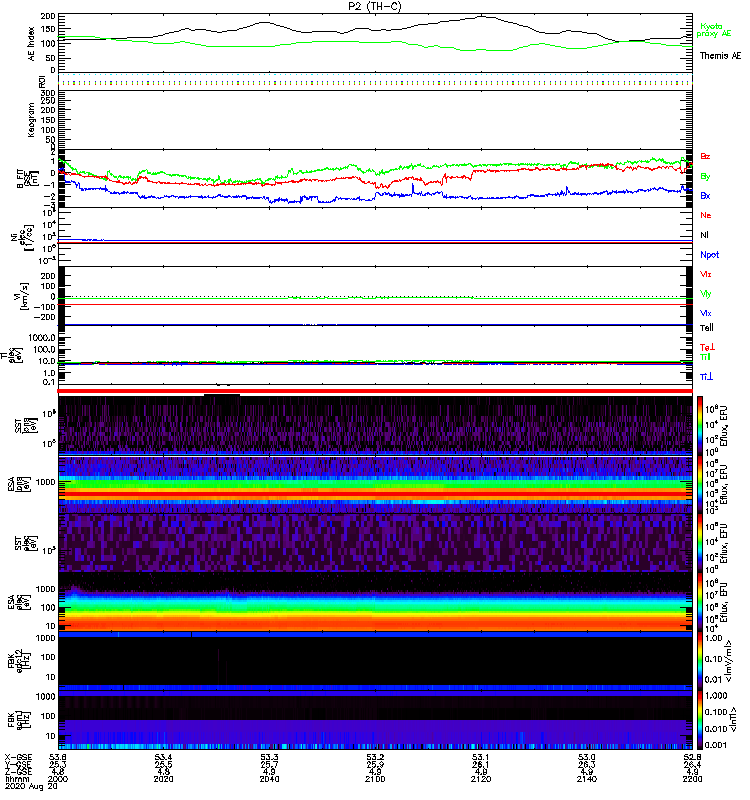750x800 pixels.
Task: Select the Themis AE legend label
Action: pyautogui.click(x=720, y=56)
